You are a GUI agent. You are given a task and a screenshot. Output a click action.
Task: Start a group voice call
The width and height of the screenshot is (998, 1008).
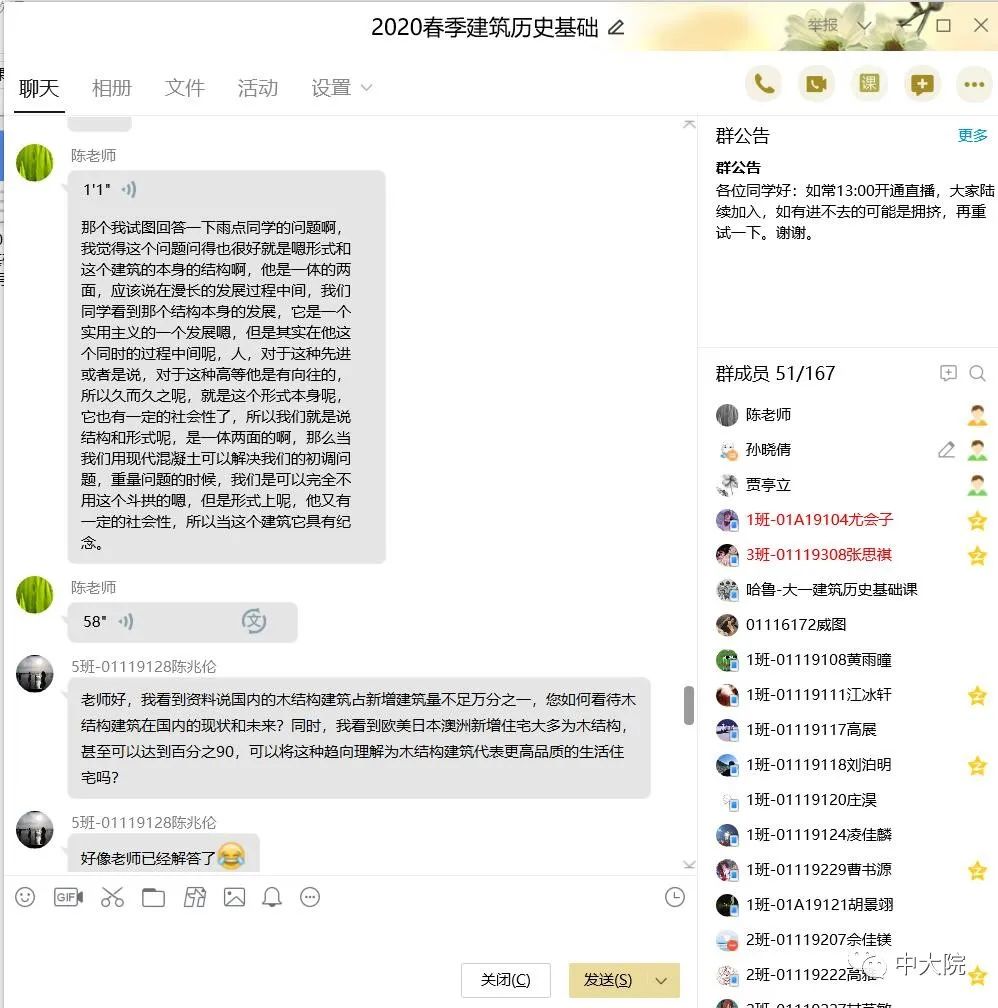pos(763,84)
